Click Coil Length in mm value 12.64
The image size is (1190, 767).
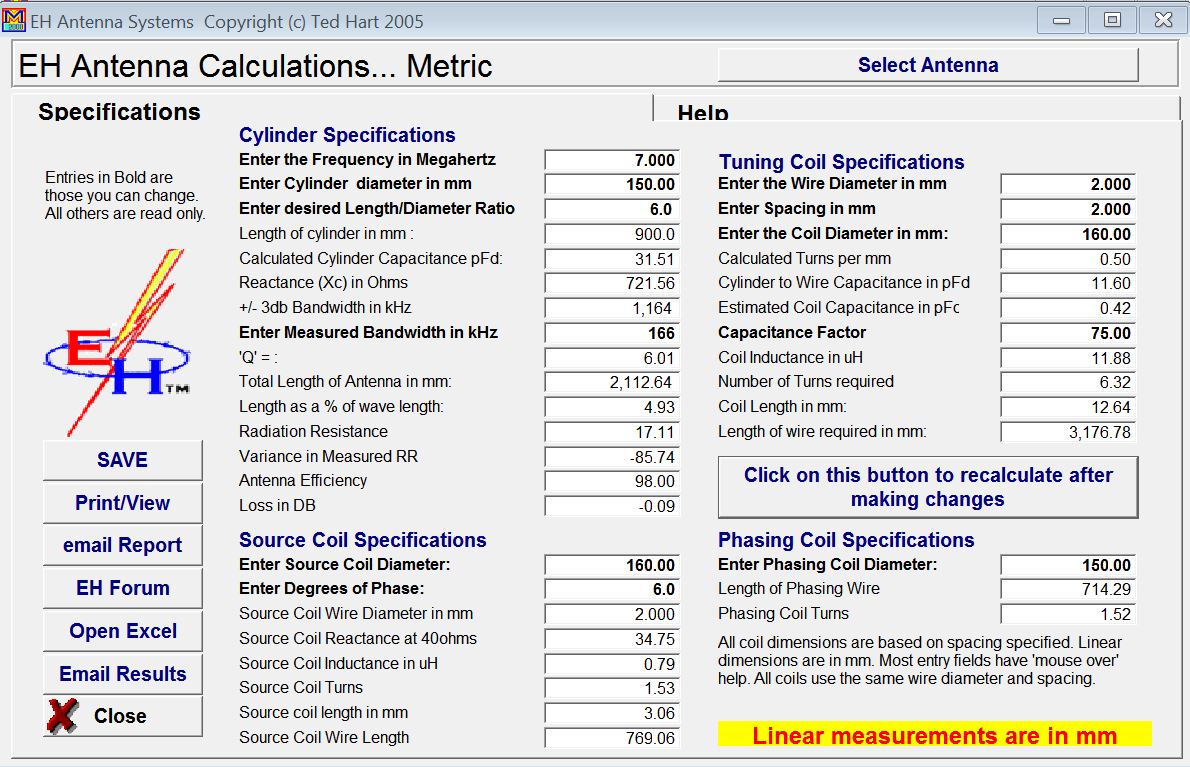[1068, 407]
